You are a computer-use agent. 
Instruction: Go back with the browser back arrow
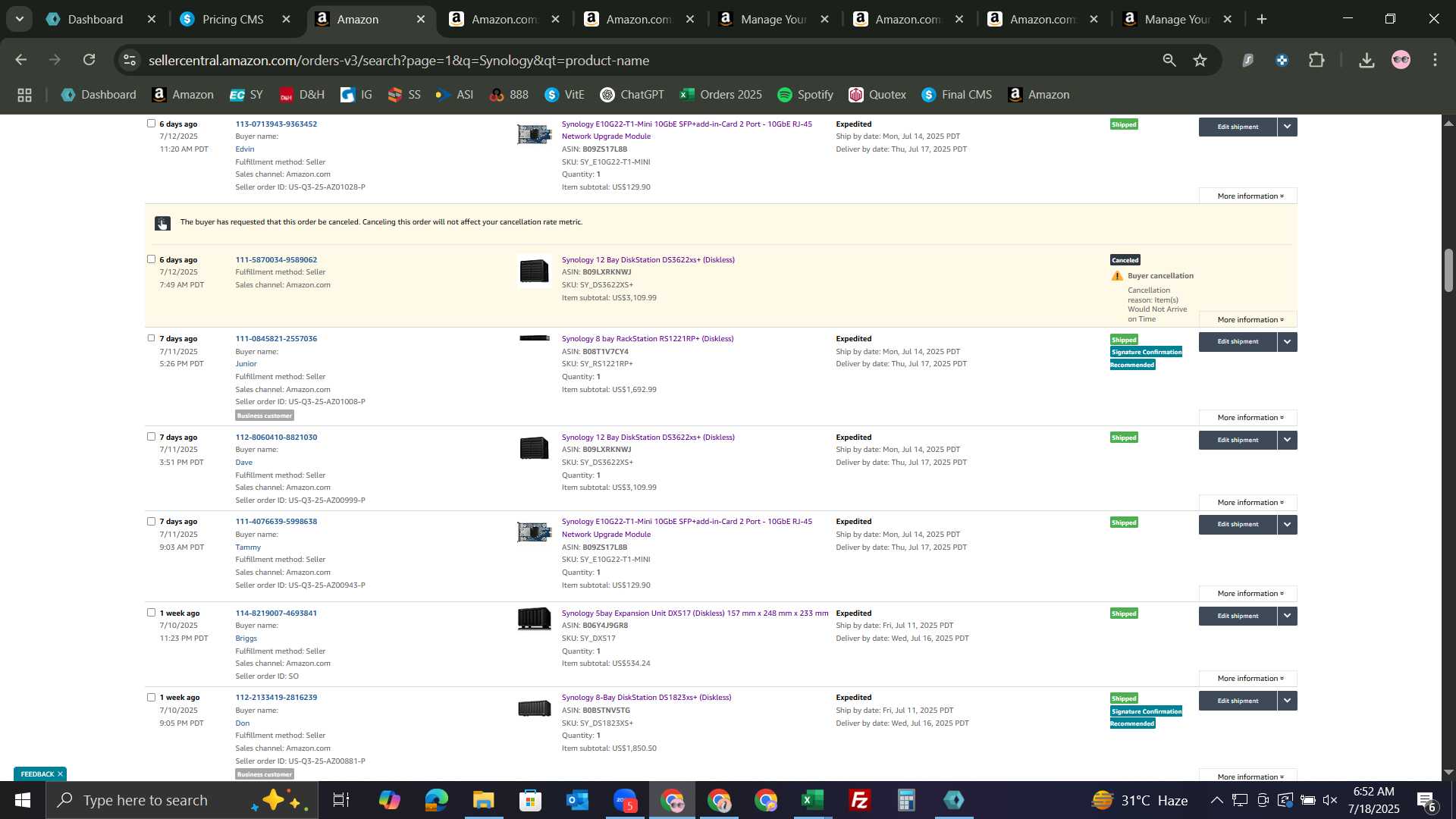tap(21, 60)
